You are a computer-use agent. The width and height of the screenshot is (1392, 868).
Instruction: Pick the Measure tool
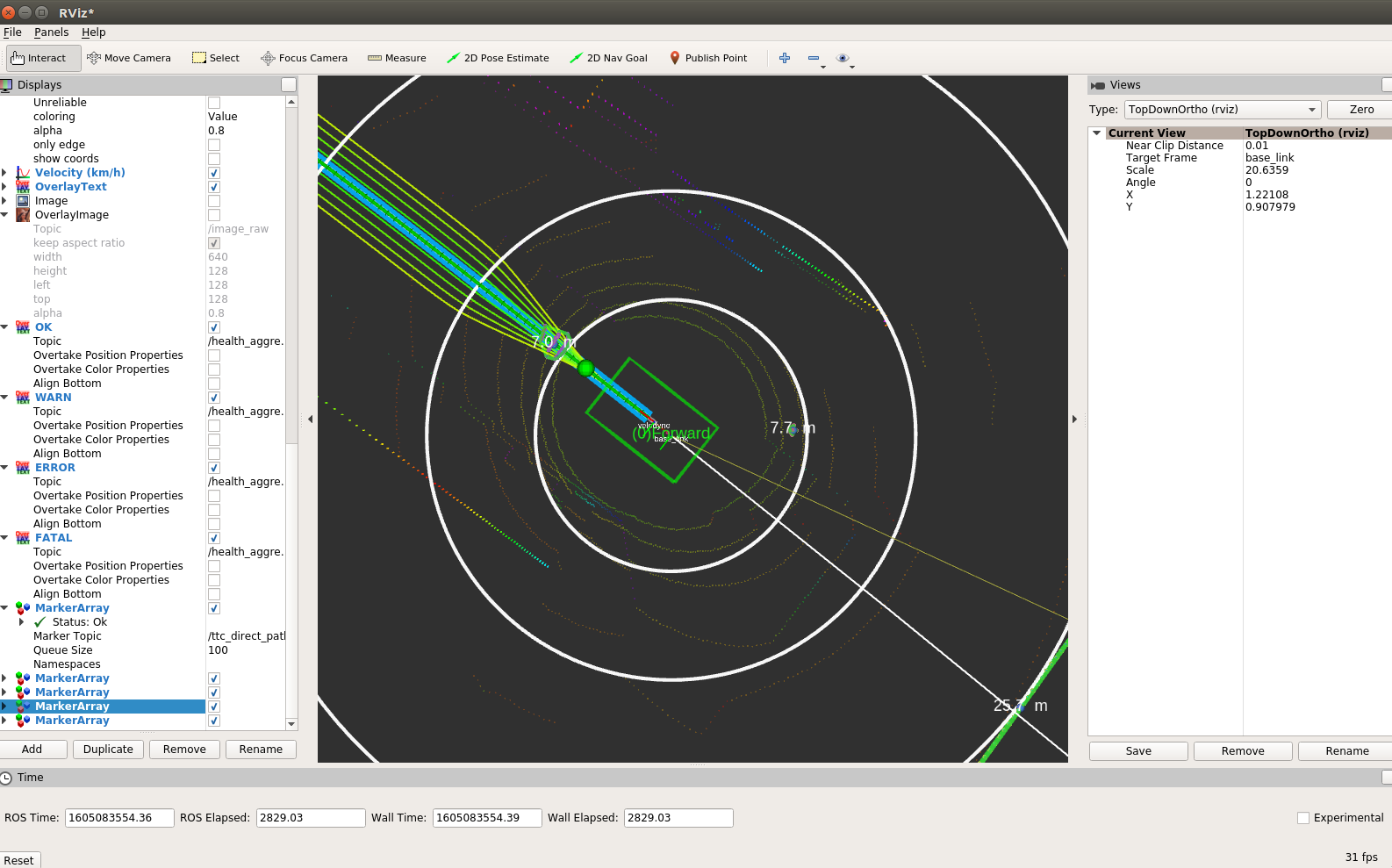tap(397, 58)
